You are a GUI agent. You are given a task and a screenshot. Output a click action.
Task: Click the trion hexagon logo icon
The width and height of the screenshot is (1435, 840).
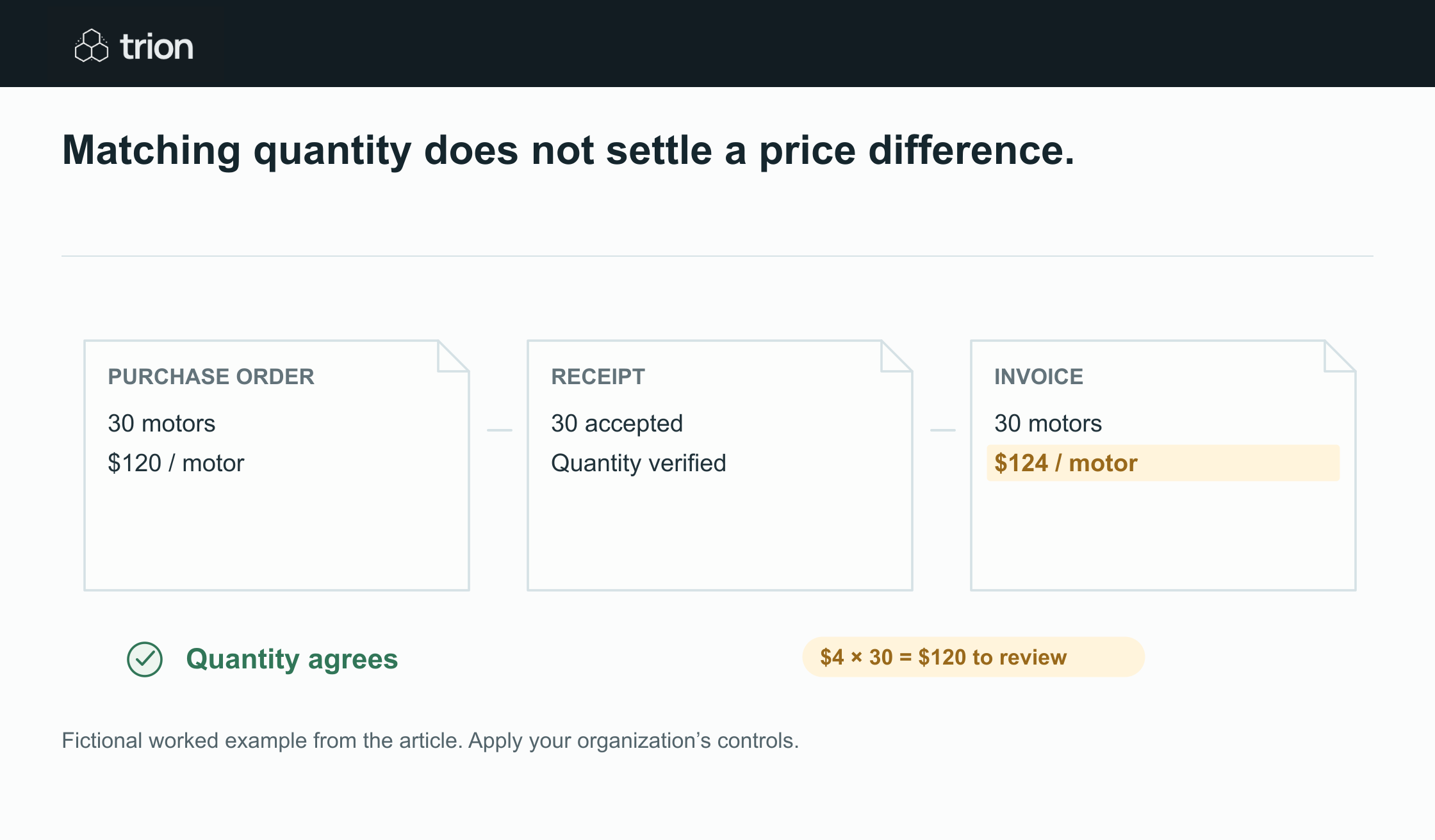pyautogui.click(x=92, y=45)
